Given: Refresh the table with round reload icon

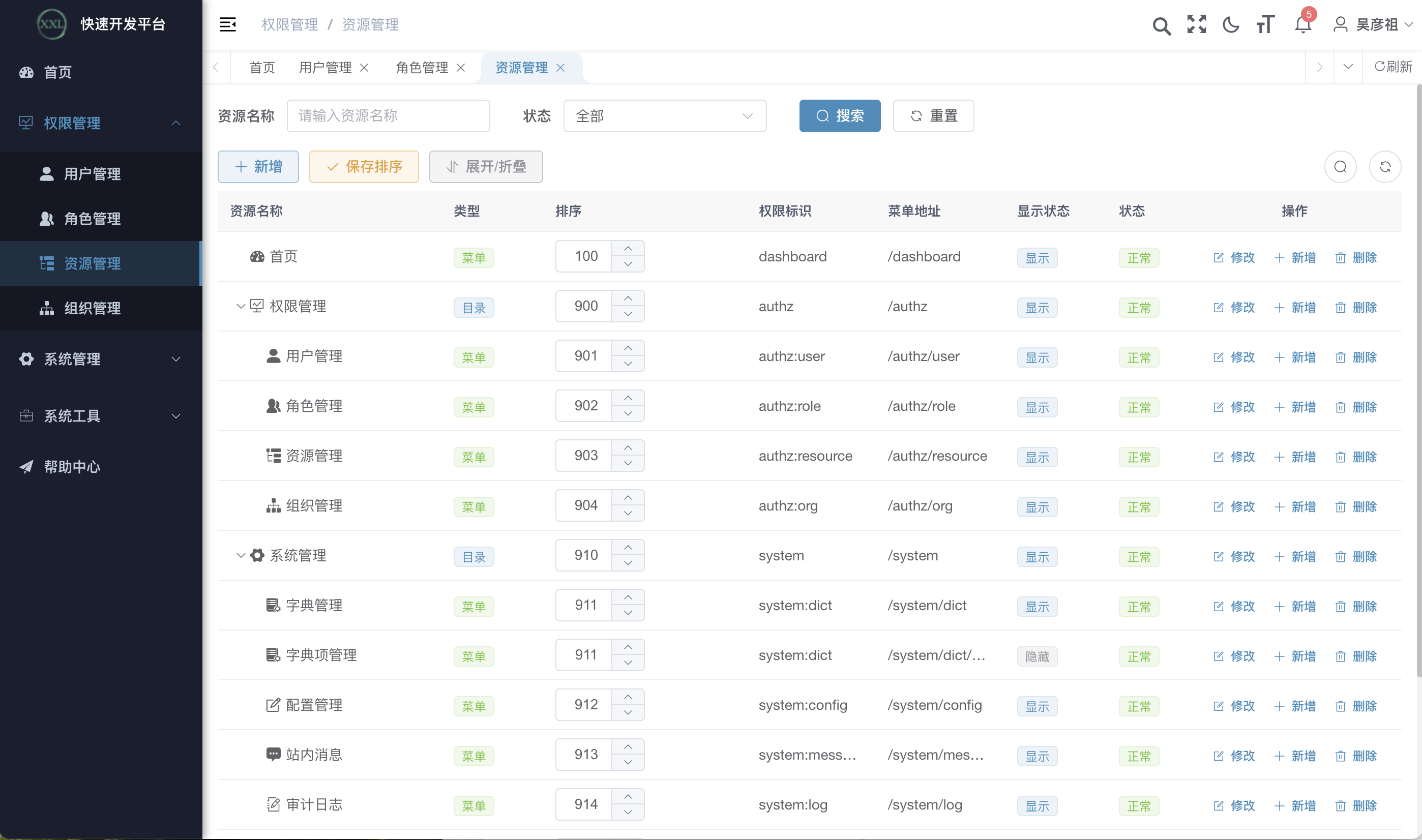Looking at the screenshot, I should pyautogui.click(x=1385, y=166).
